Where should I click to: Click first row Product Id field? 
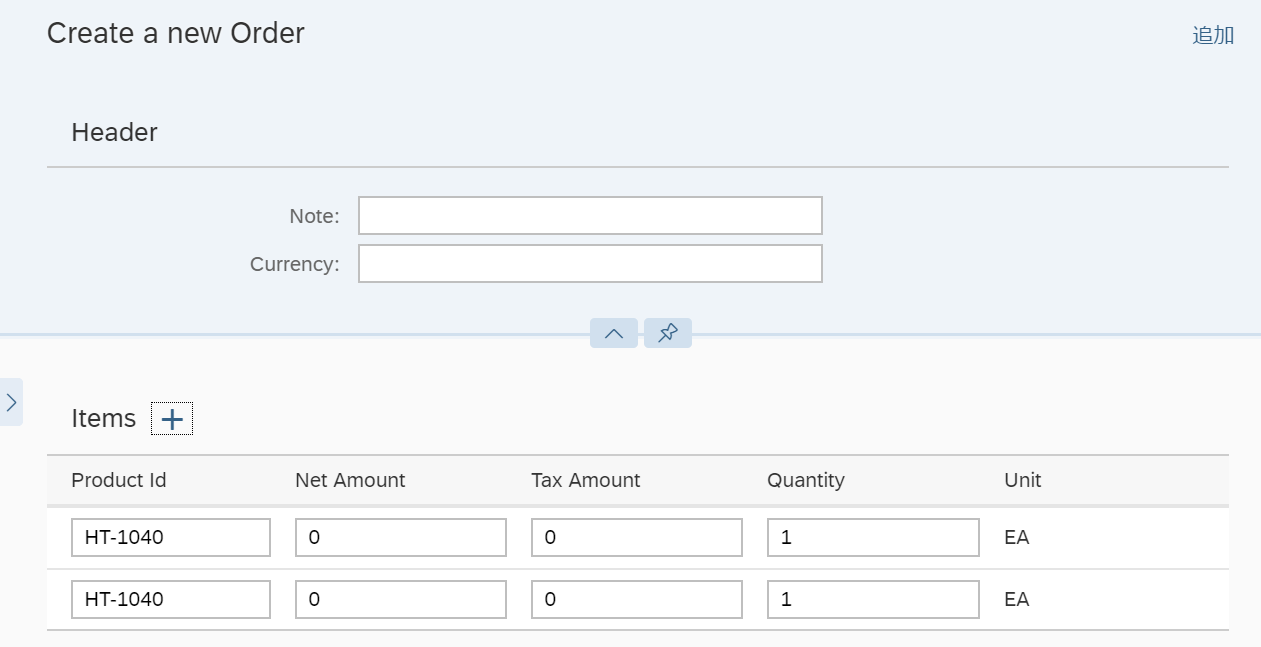tap(171, 538)
